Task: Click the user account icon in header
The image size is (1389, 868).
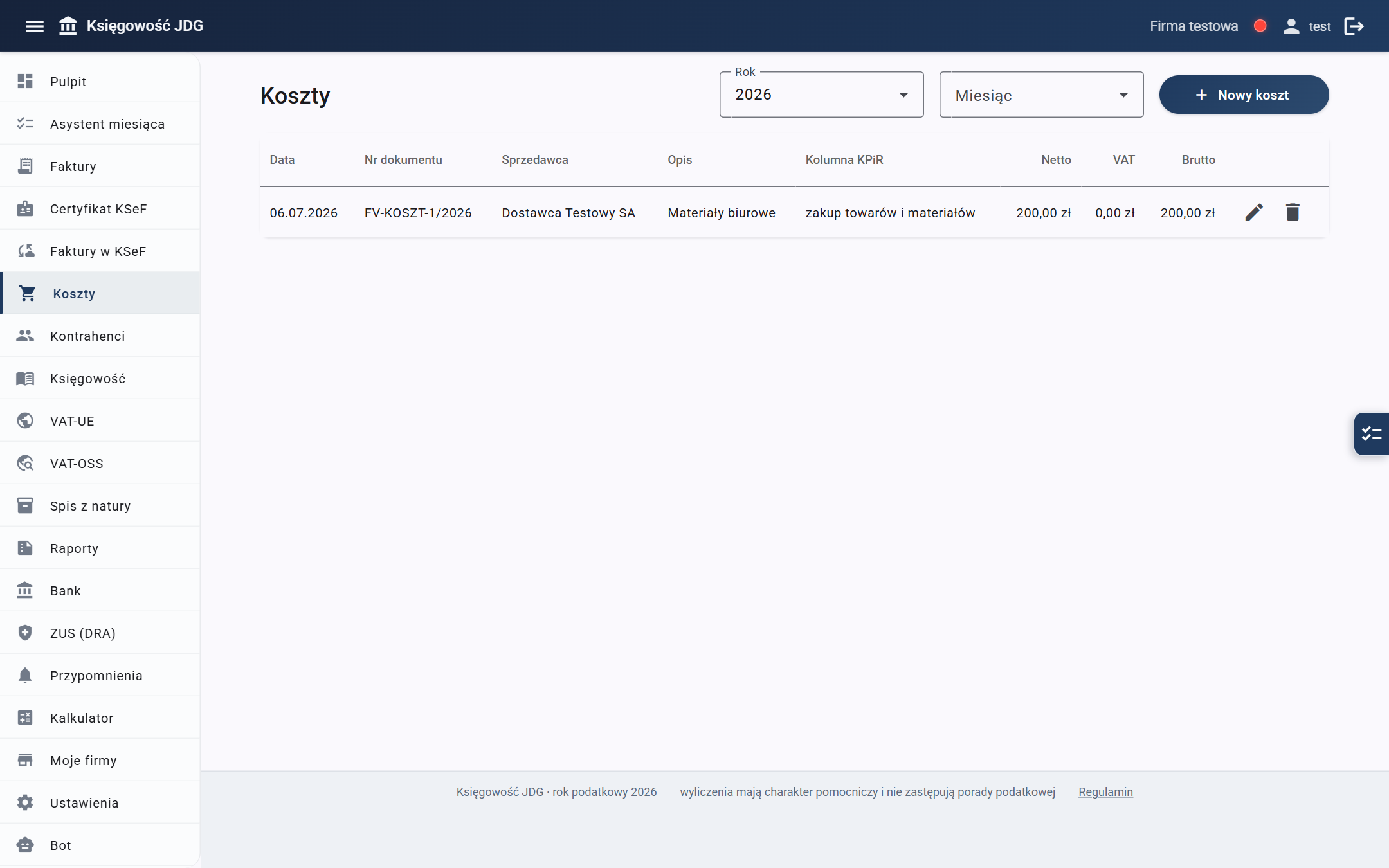Action: [x=1291, y=26]
